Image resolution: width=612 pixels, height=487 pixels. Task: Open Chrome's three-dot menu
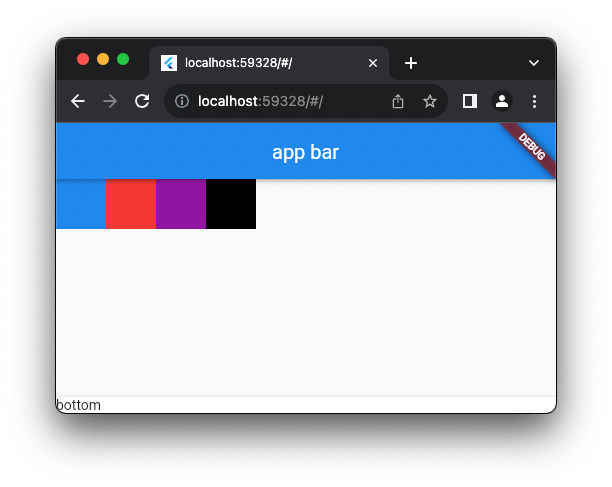tap(534, 101)
